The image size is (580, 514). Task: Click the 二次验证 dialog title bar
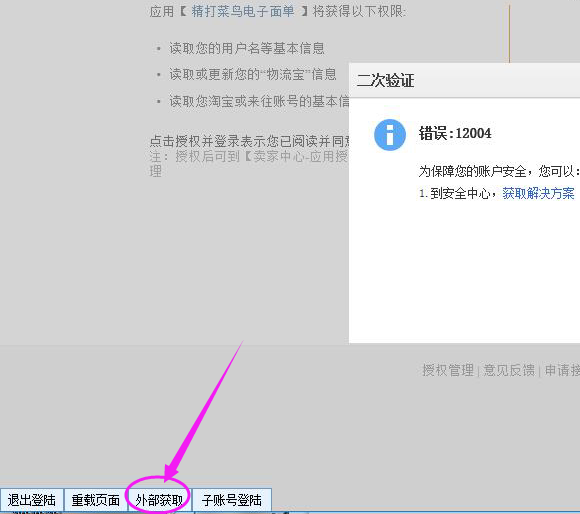pyautogui.click(x=465, y=80)
